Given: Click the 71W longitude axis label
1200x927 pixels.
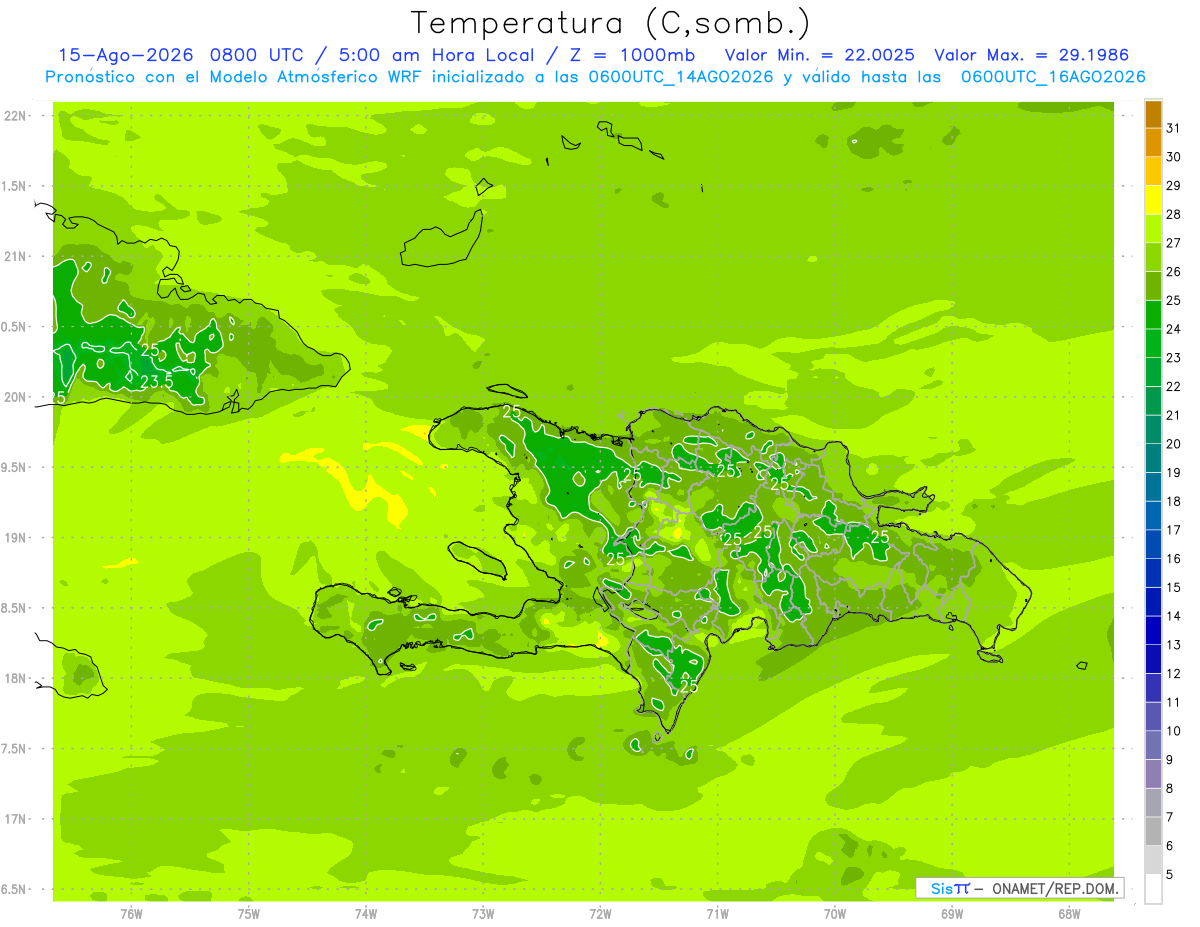Looking at the screenshot, I should click(717, 913).
